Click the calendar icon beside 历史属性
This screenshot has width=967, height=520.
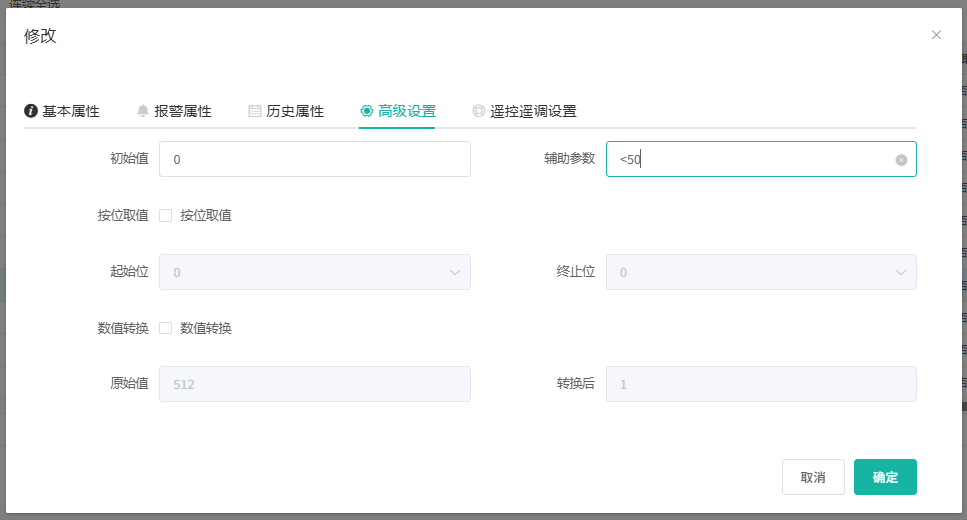(x=255, y=111)
